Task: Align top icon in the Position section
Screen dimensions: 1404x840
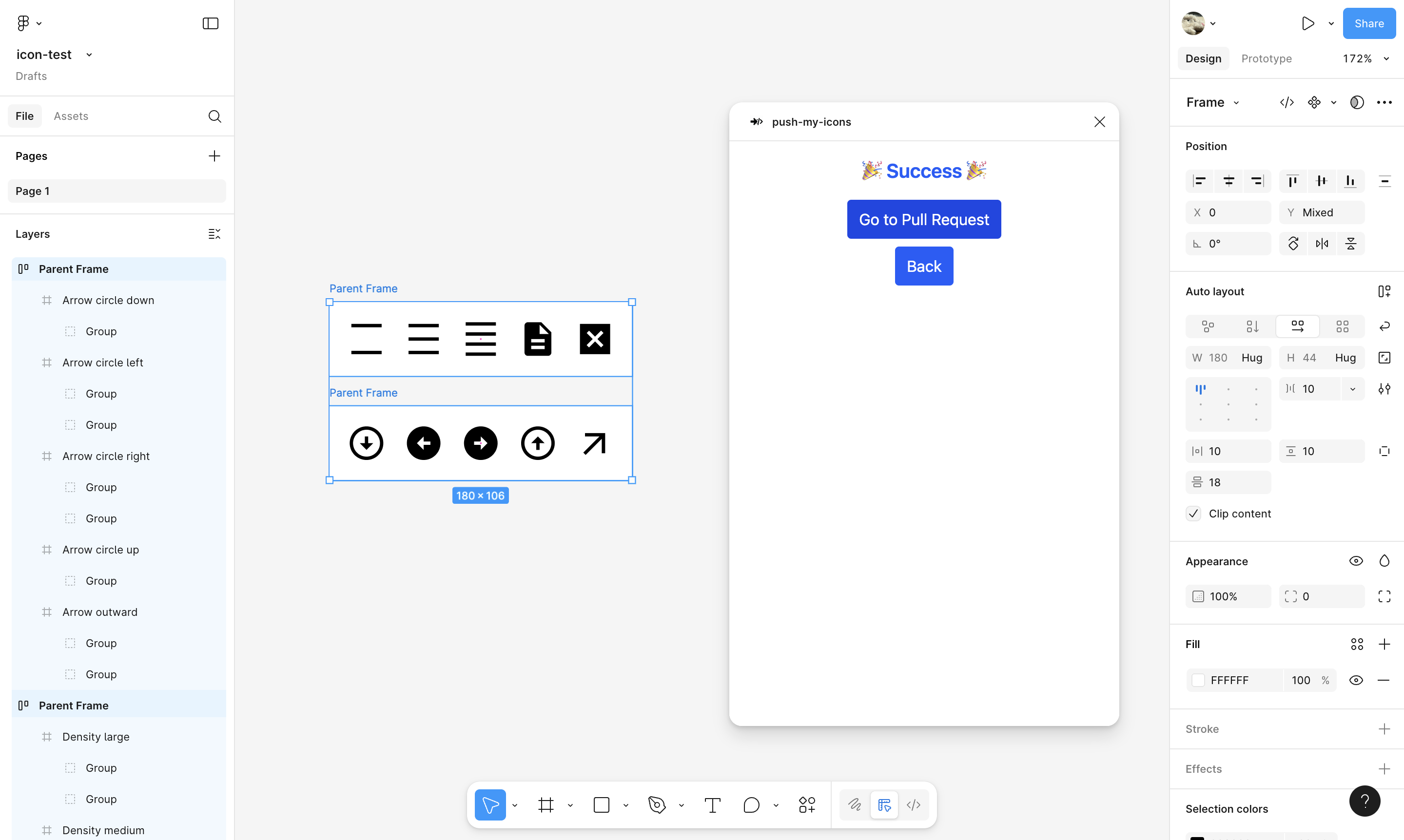Action: (1292, 181)
